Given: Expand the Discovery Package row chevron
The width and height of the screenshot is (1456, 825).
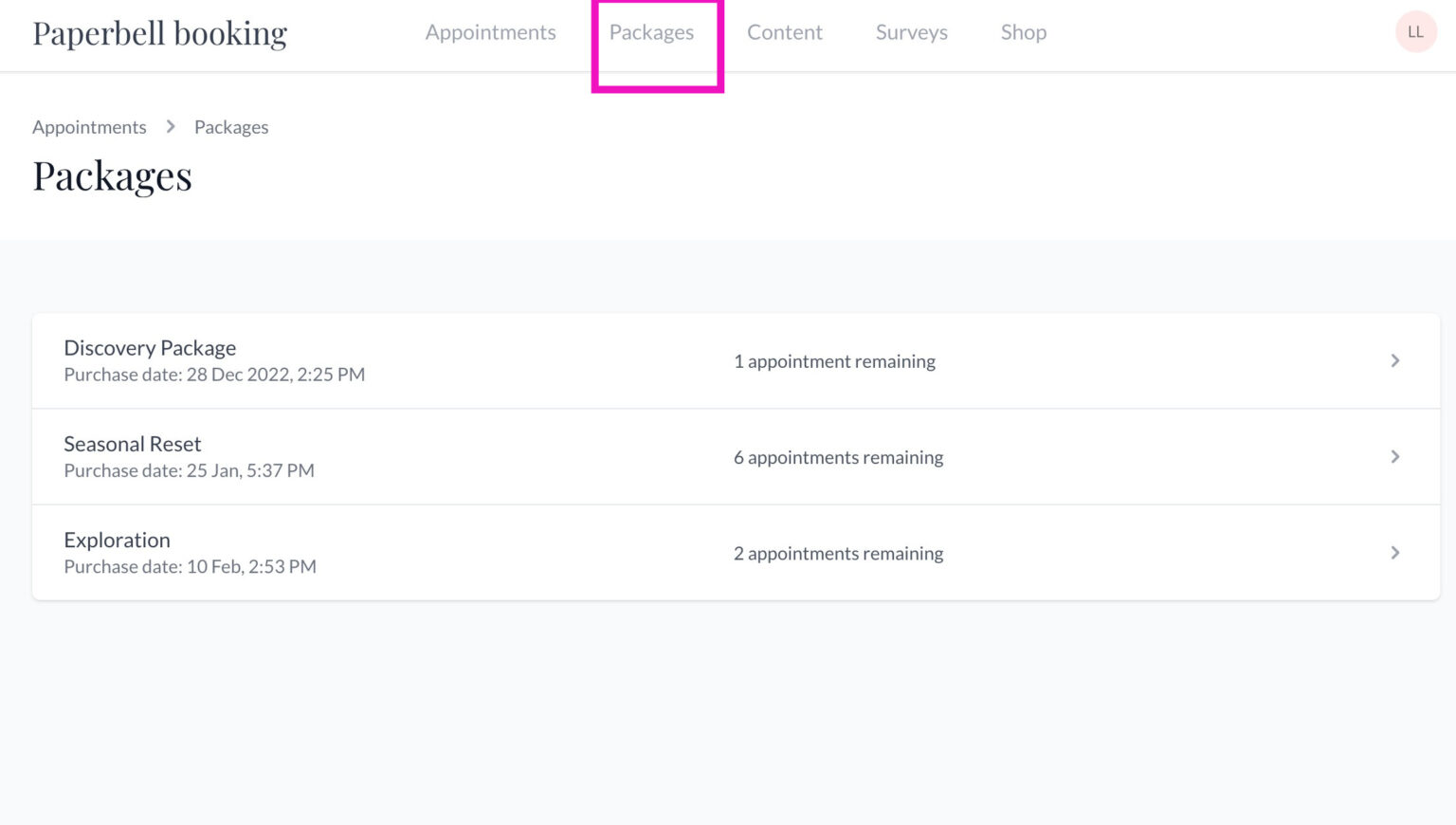Looking at the screenshot, I should [x=1394, y=360].
